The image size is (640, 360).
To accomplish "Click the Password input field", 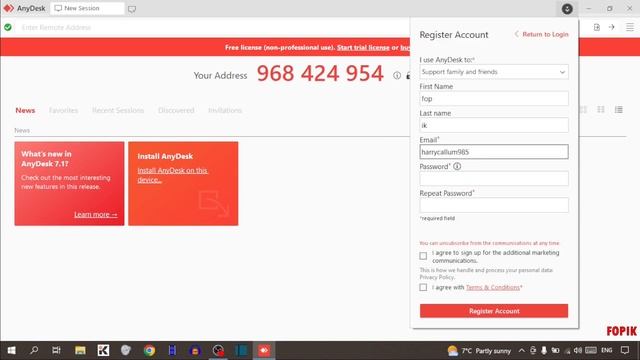I will click(494, 178).
